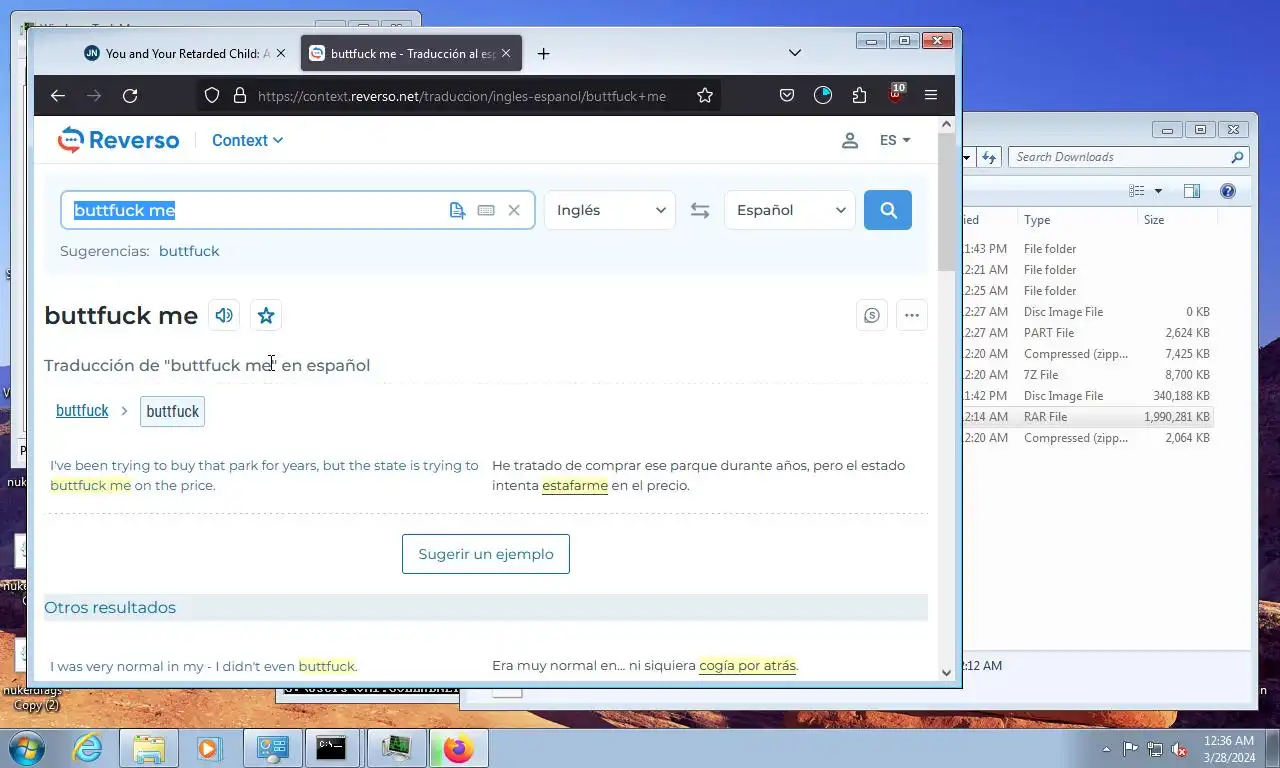Image resolution: width=1280 pixels, height=768 pixels.
Task: Select the PART File row in Explorer
Action: 1087,333
